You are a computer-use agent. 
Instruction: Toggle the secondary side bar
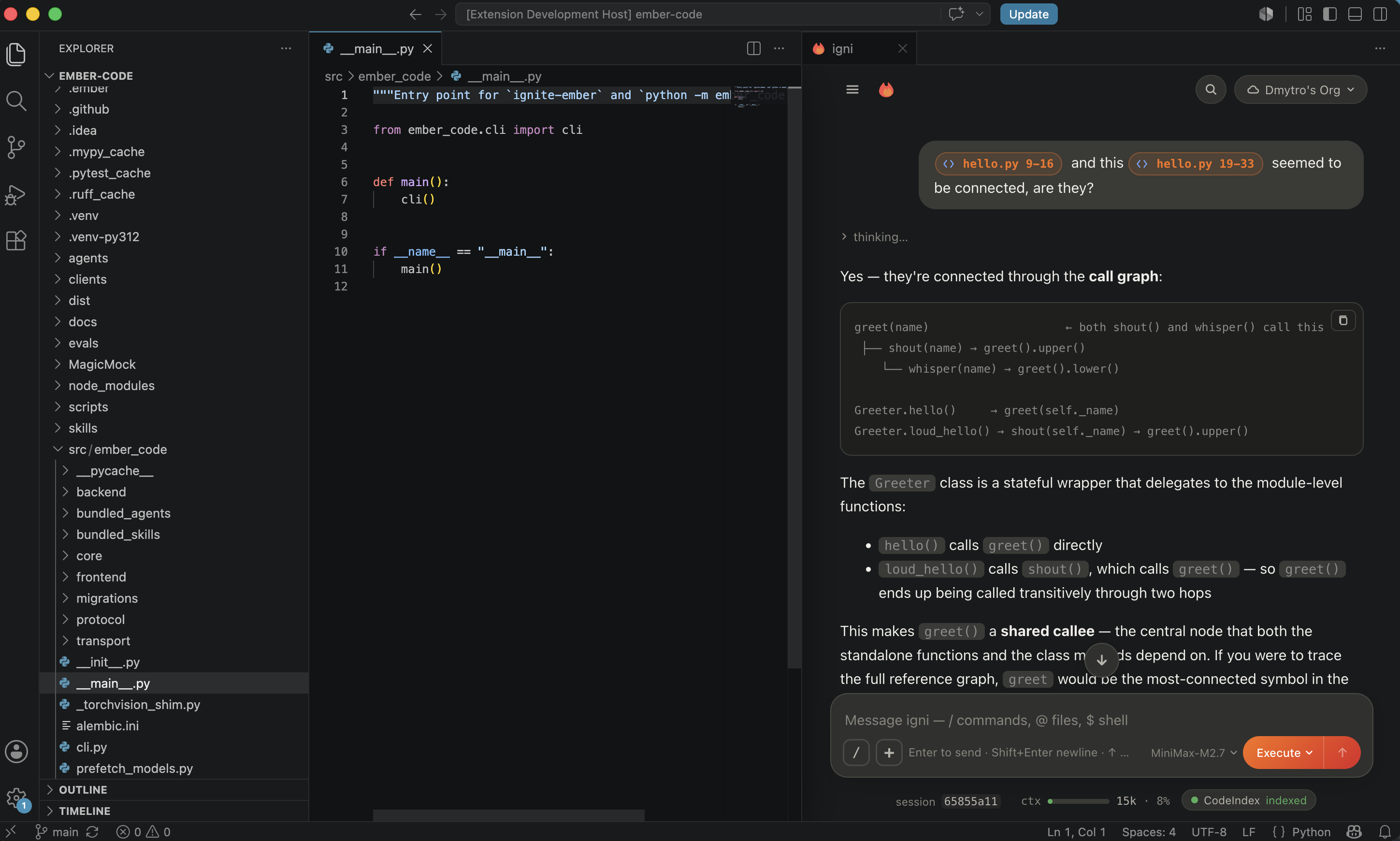[1380, 14]
